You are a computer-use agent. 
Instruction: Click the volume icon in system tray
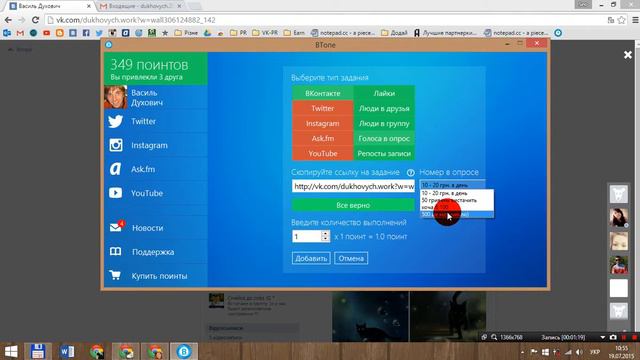[x=579, y=352]
